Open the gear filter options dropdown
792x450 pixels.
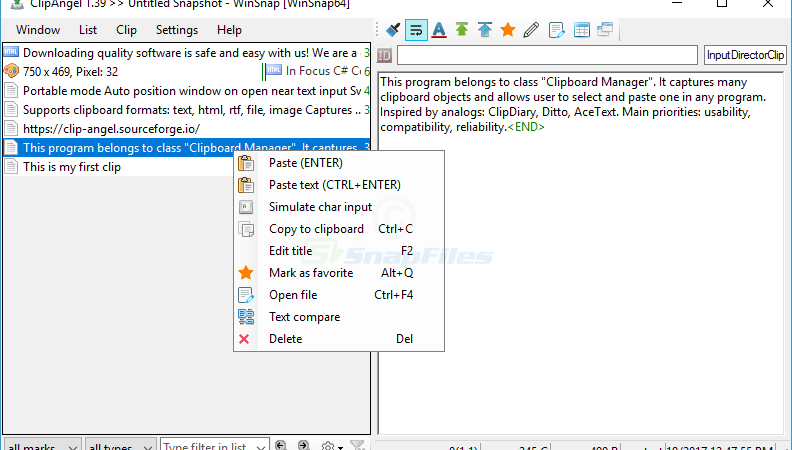332,446
